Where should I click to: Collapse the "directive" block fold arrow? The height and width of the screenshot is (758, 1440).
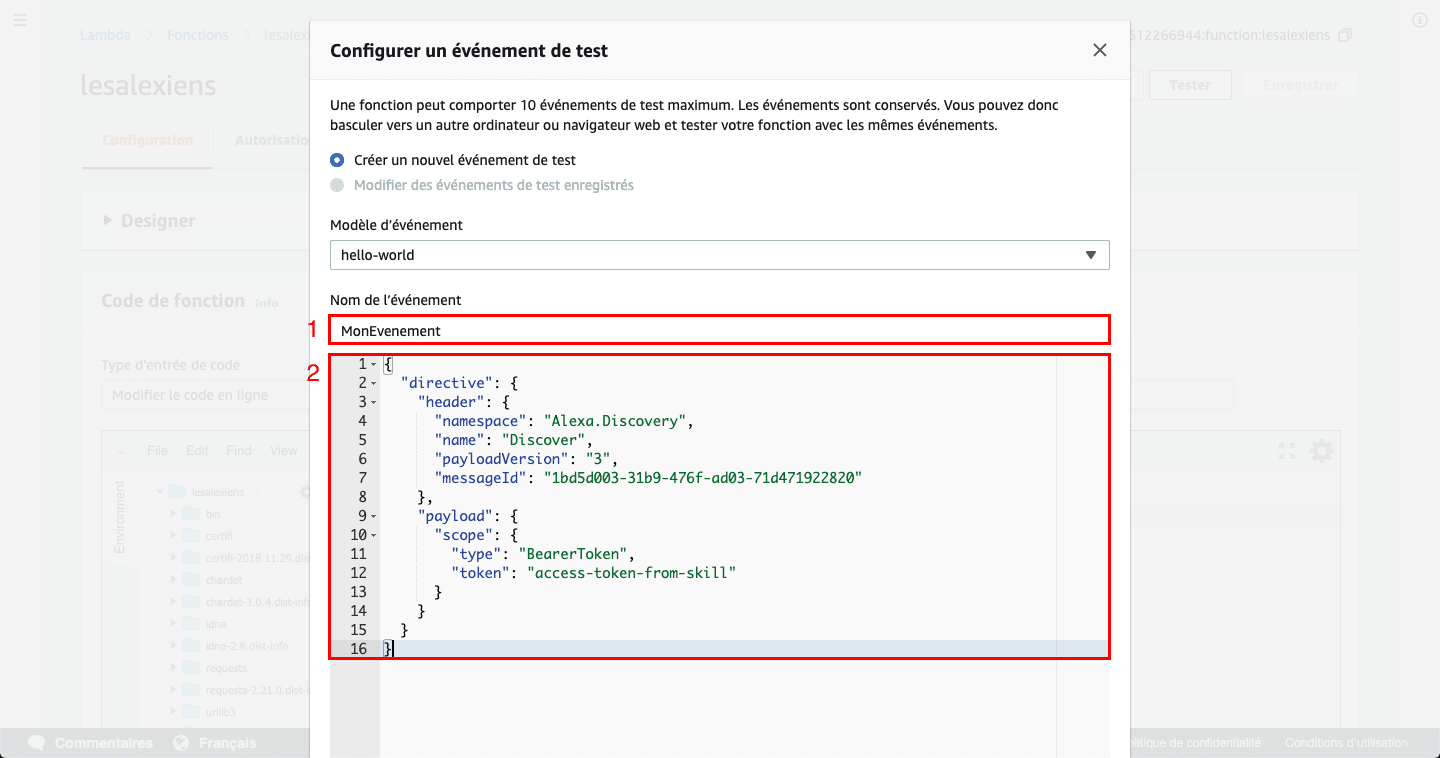(x=373, y=383)
